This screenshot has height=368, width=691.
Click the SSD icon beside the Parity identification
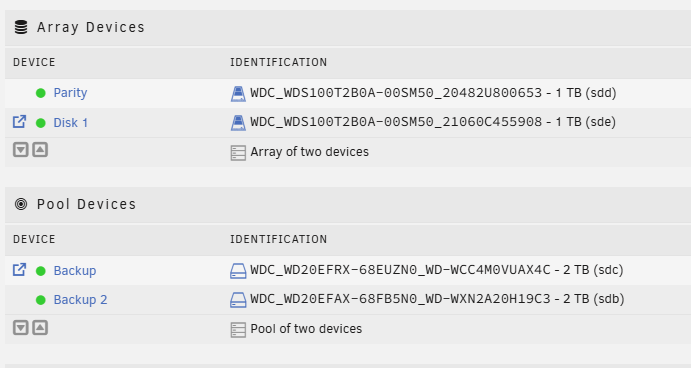(x=238, y=93)
